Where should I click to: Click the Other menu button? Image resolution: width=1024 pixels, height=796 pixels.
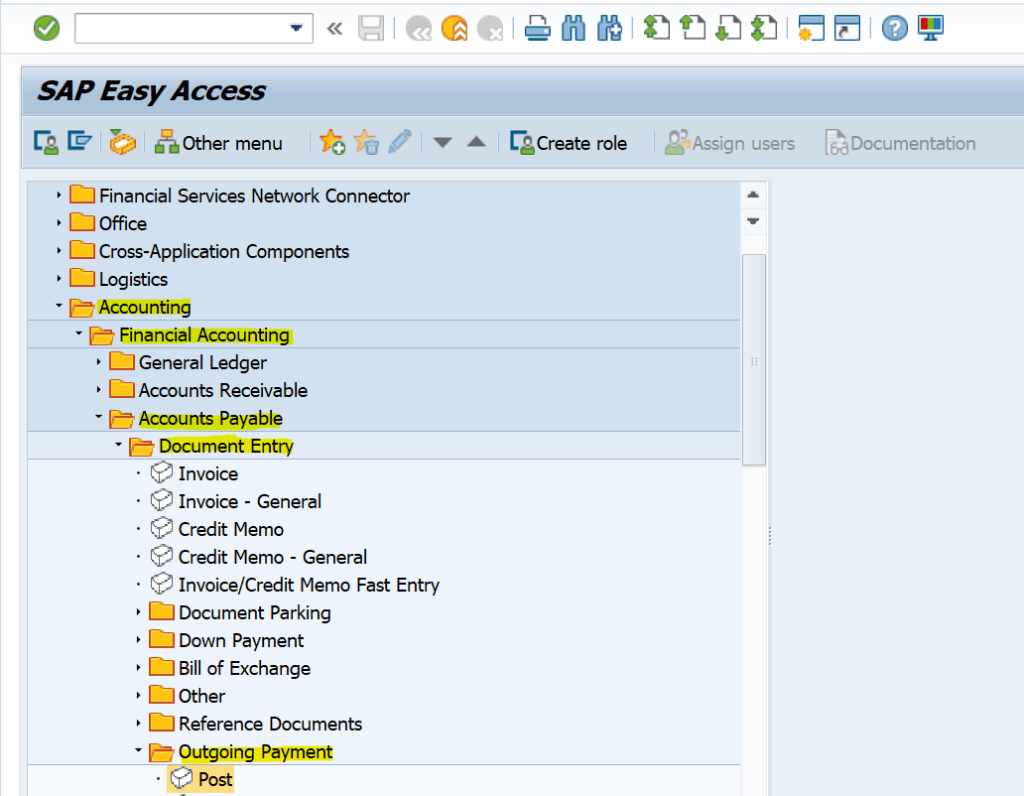[220, 143]
